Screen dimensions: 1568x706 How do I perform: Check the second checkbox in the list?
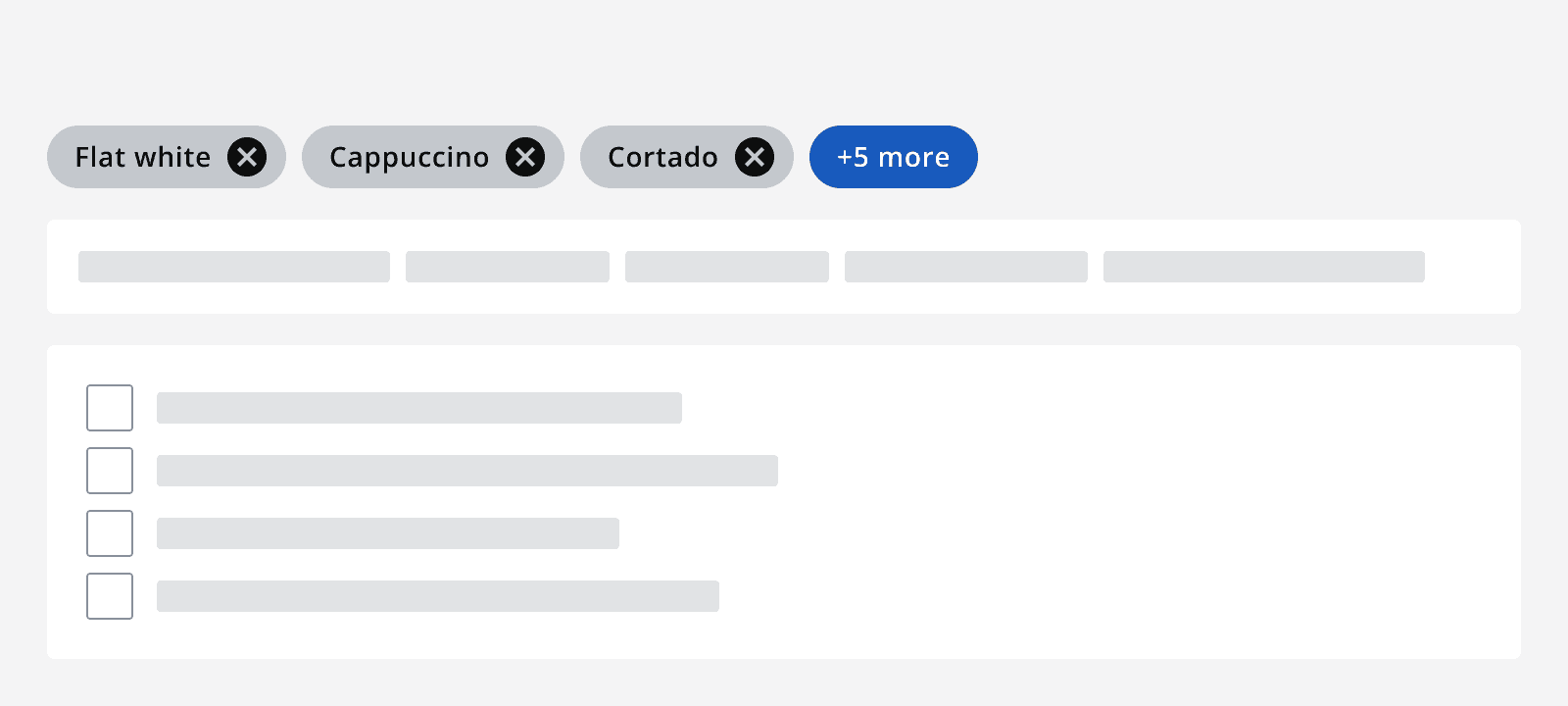[x=110, y=471]
